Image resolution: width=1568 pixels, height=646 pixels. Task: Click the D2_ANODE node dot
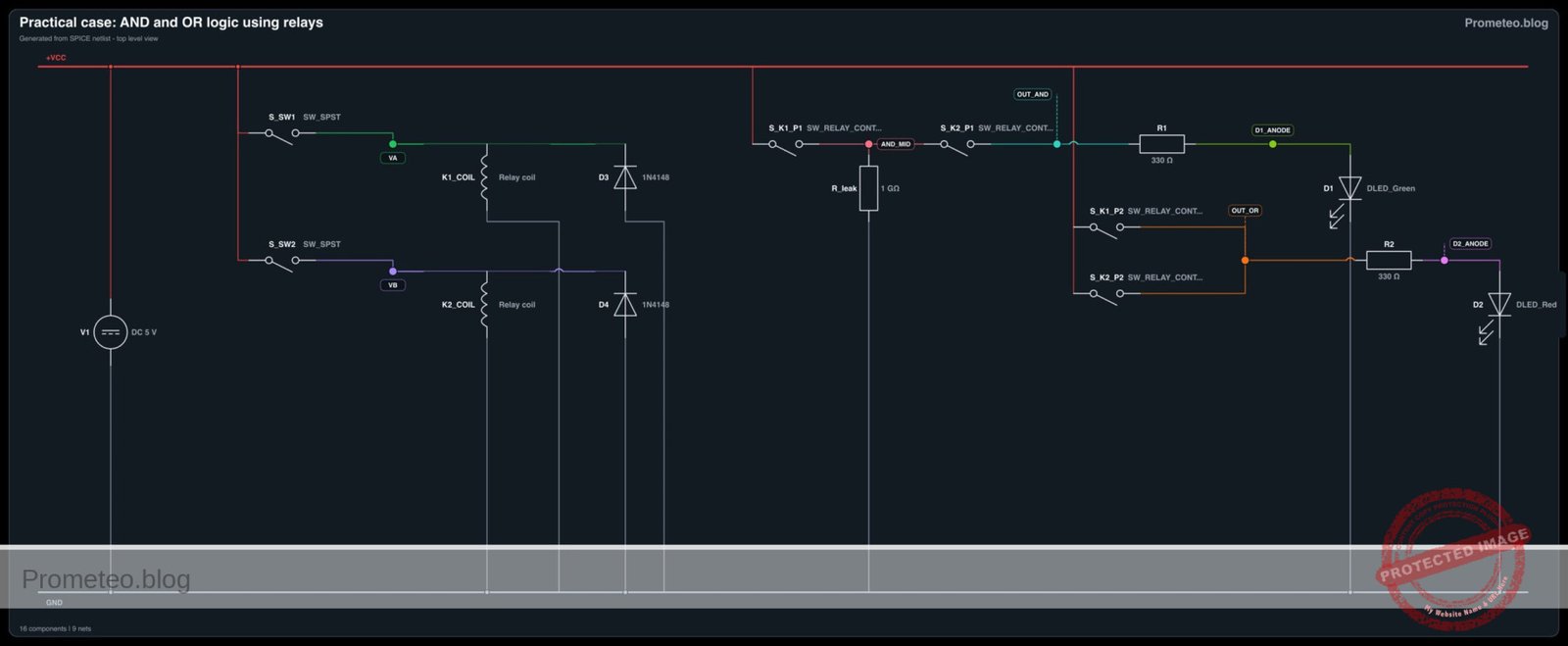1444,260
